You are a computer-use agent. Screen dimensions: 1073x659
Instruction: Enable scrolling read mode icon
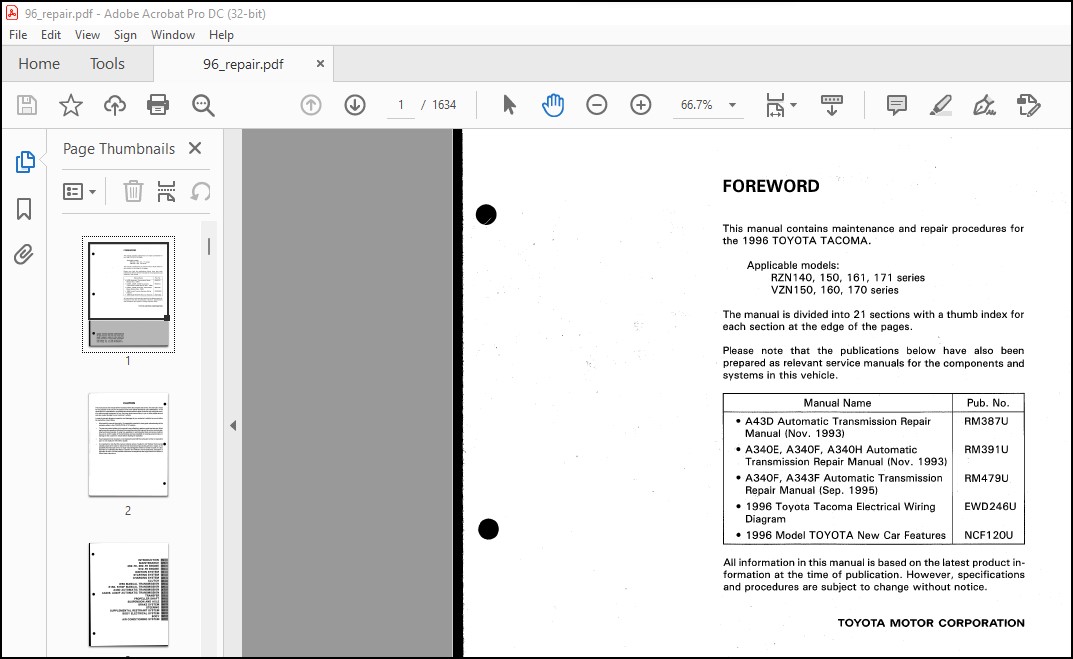point(831,105)
